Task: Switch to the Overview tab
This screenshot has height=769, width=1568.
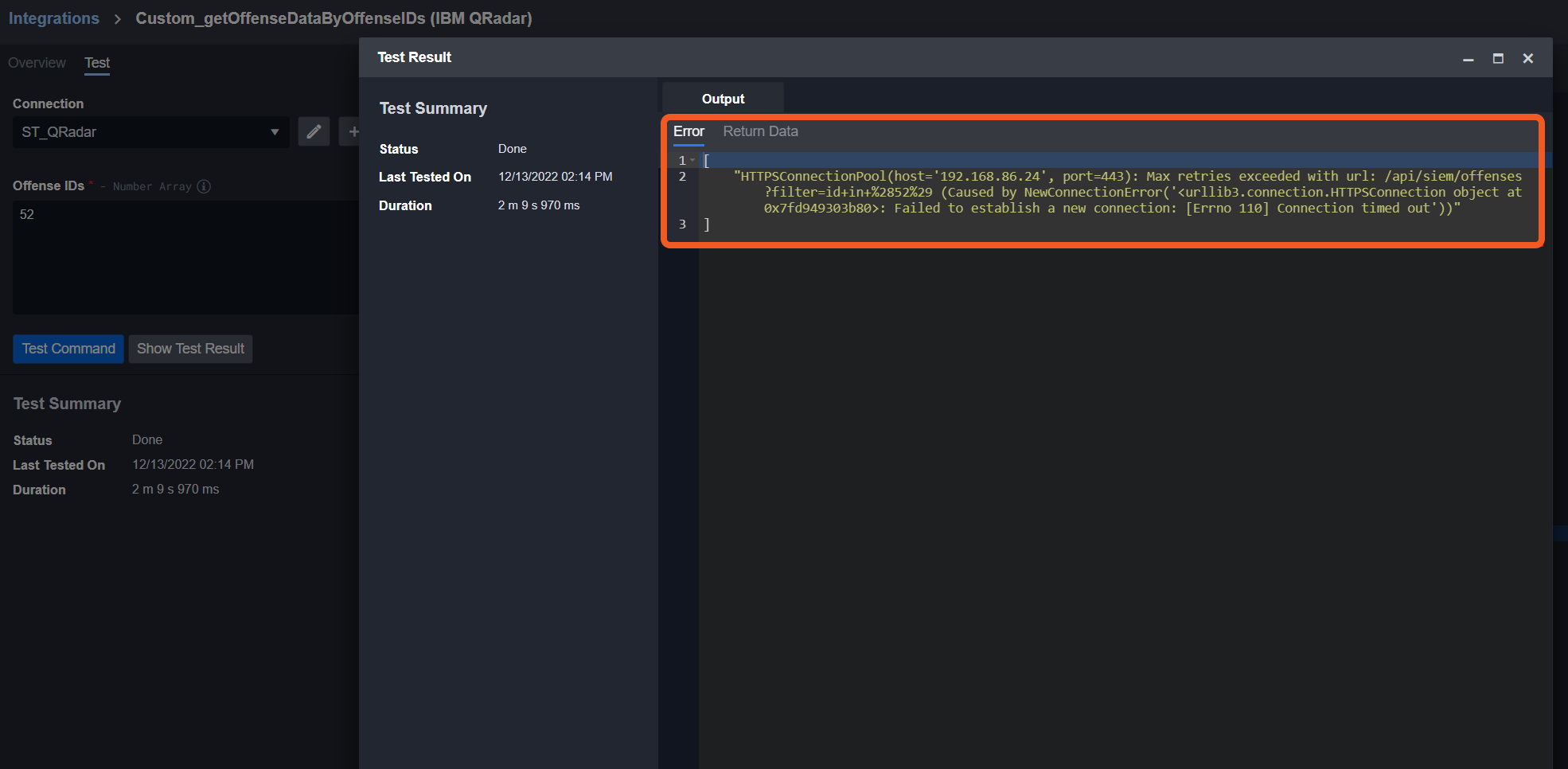Action: point(37,63)
